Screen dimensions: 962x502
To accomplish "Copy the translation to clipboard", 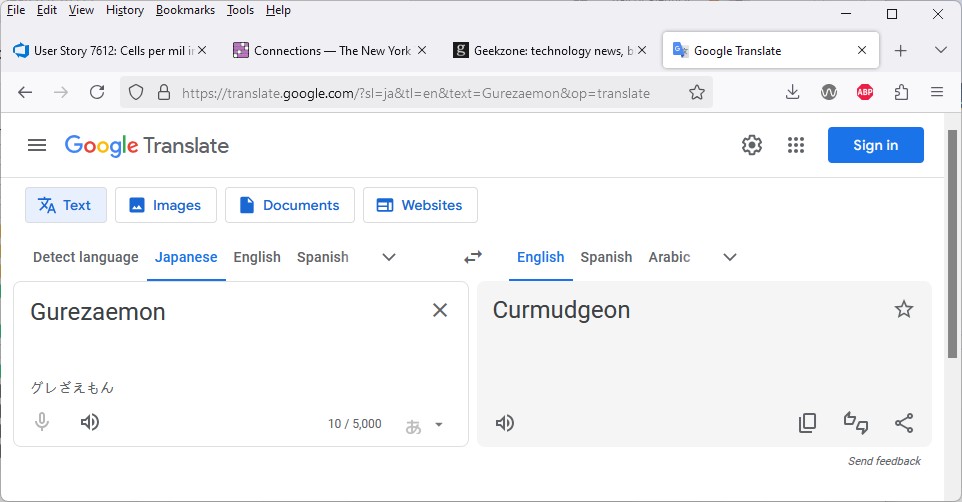I will point(807,423).
